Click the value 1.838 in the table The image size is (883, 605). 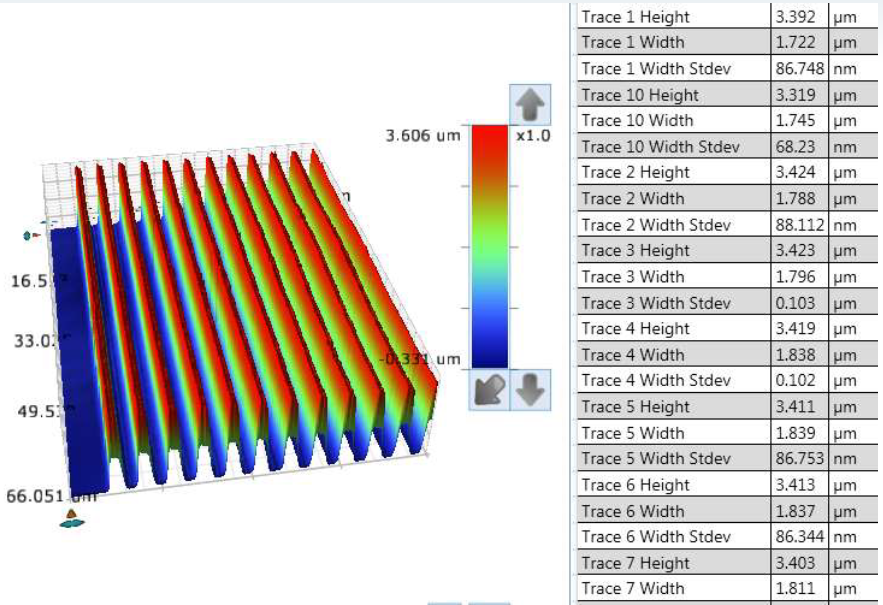tap(795, 355)
